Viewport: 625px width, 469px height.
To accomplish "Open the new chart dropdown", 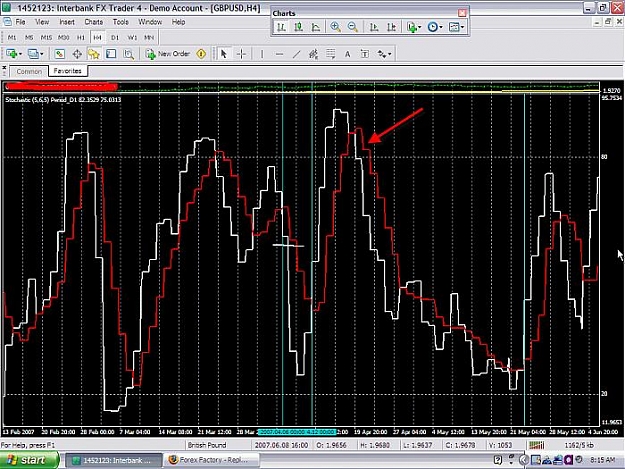I will point(14,54).
